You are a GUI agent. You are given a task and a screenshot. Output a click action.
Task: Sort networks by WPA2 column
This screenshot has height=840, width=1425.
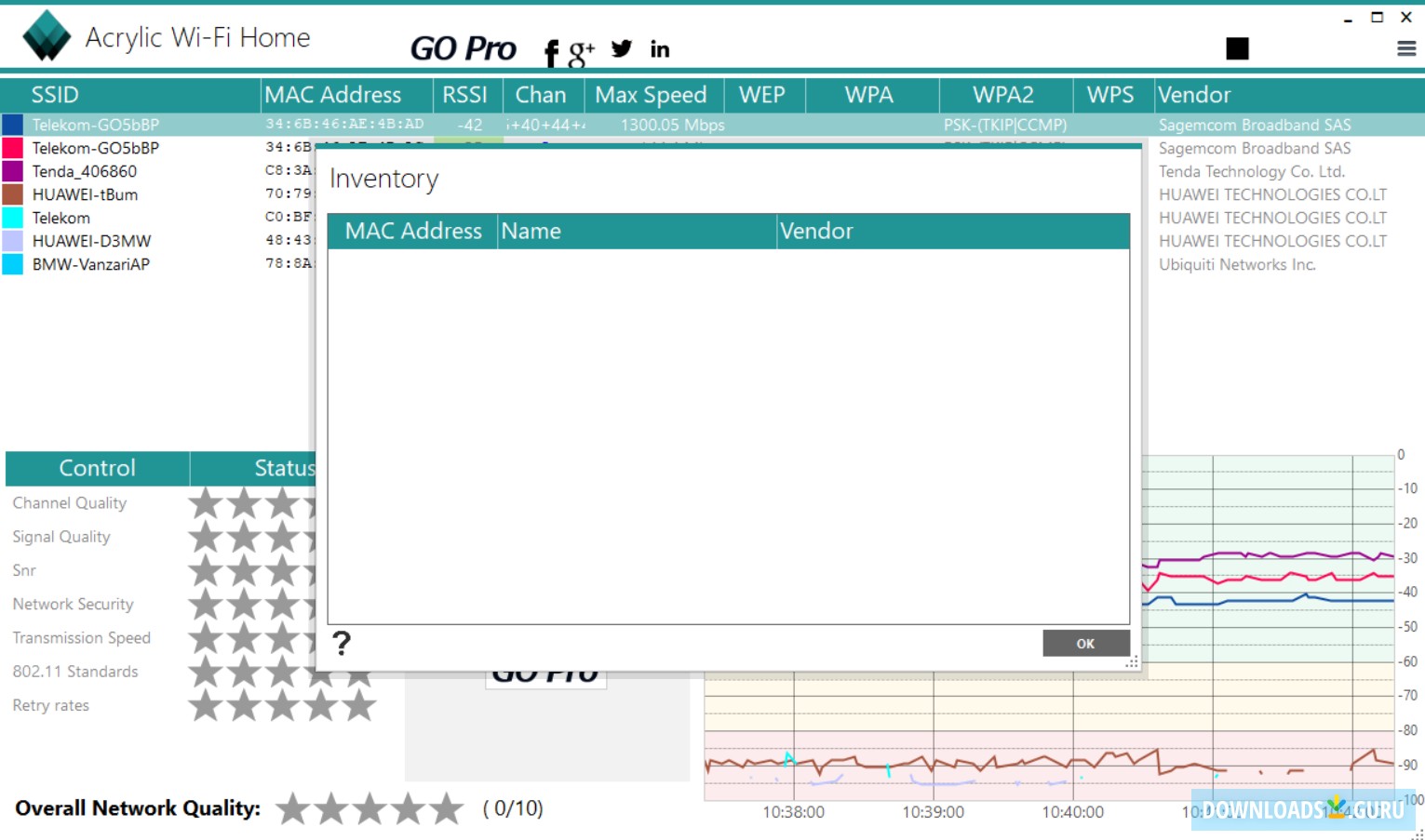click(x=1006, y=95)
